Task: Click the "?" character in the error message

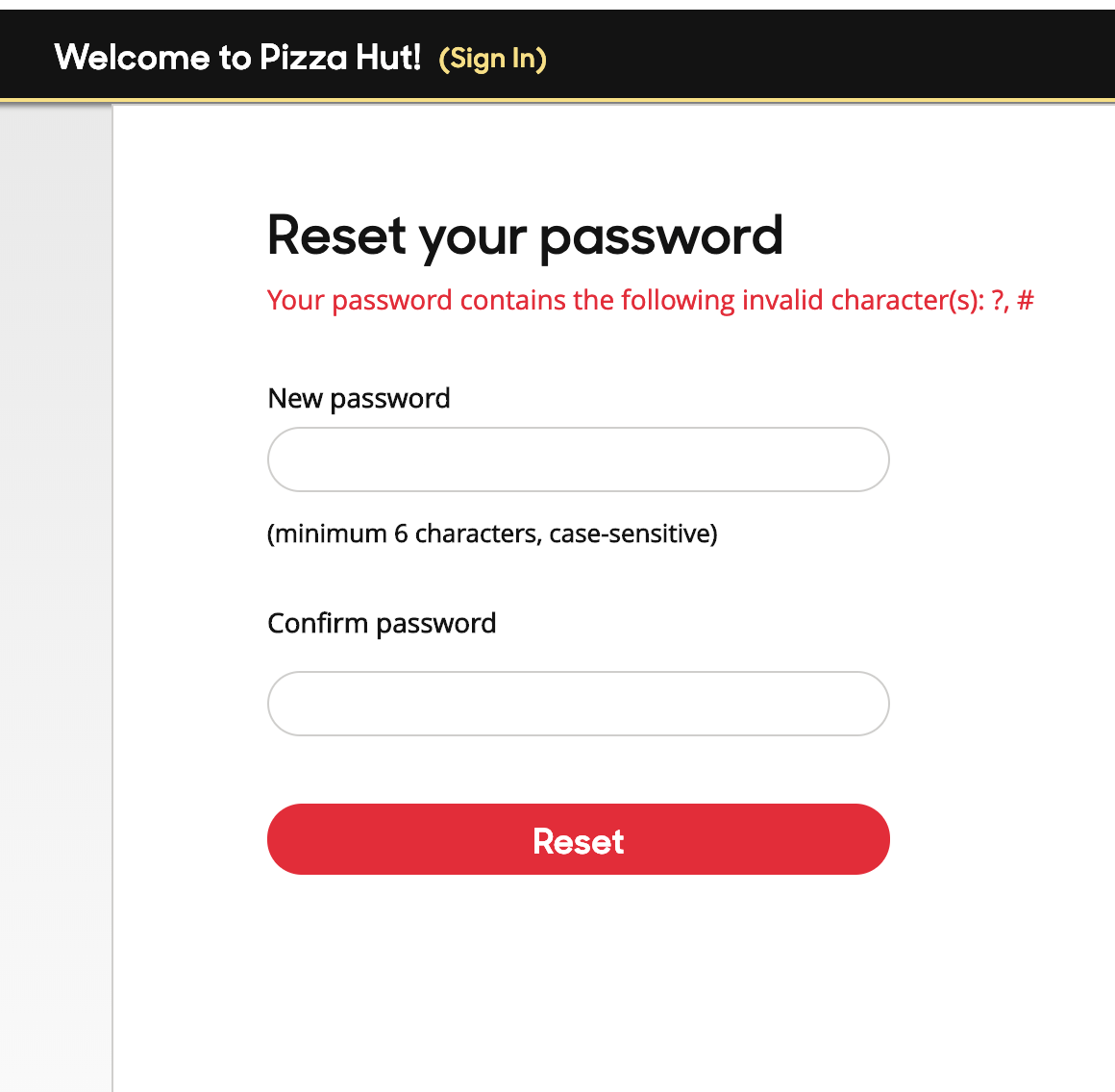Action: (998, 300)
